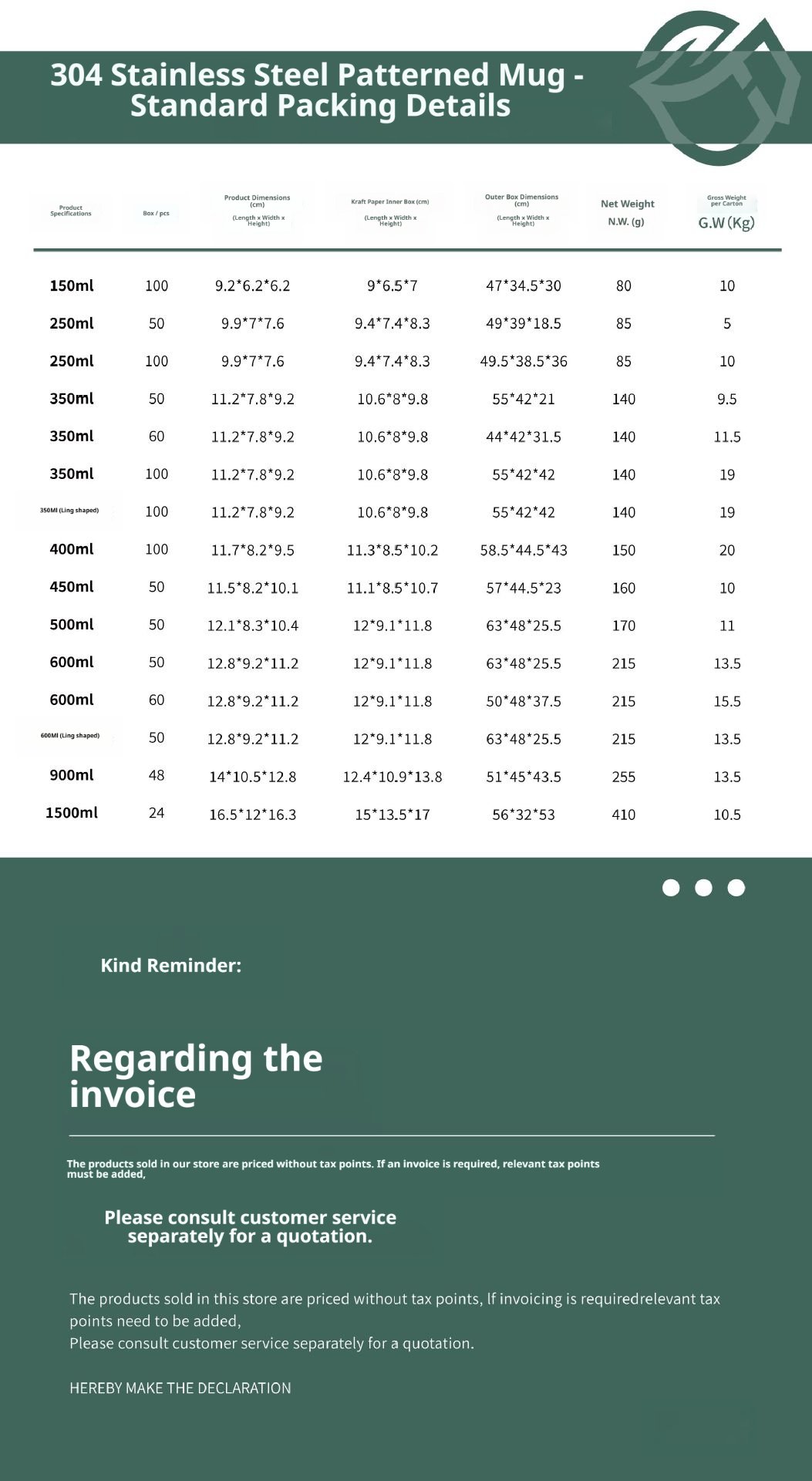The width and height of the screenshot is (812, 1481).
Task: Click the middle white dot below the table
Action: coord(703,888)
